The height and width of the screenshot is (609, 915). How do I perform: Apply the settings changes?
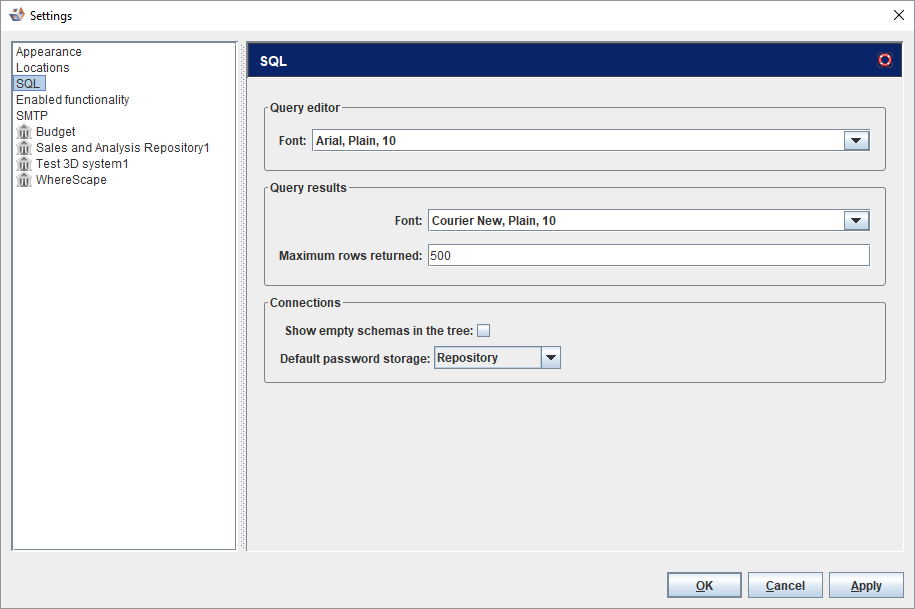tap(866, 586)
